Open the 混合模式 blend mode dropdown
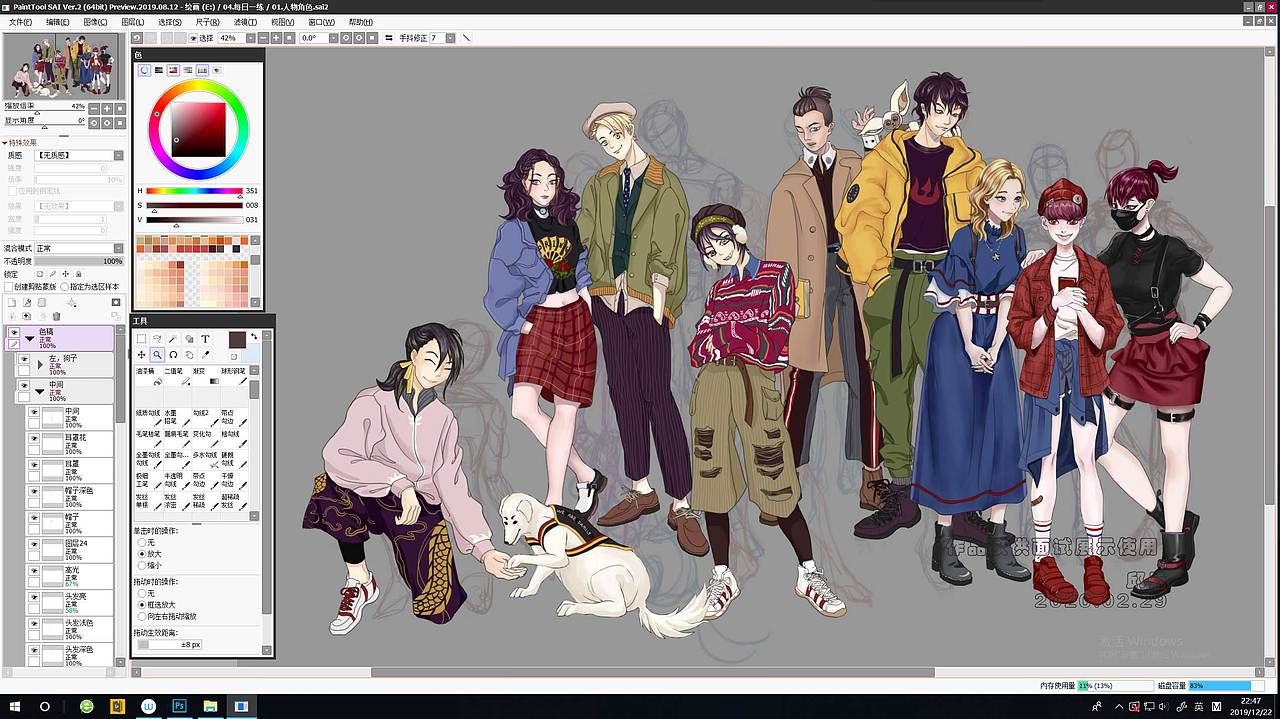Viewport: 1280px width, 719px height. pyautogui.click(x=118, y=248)
